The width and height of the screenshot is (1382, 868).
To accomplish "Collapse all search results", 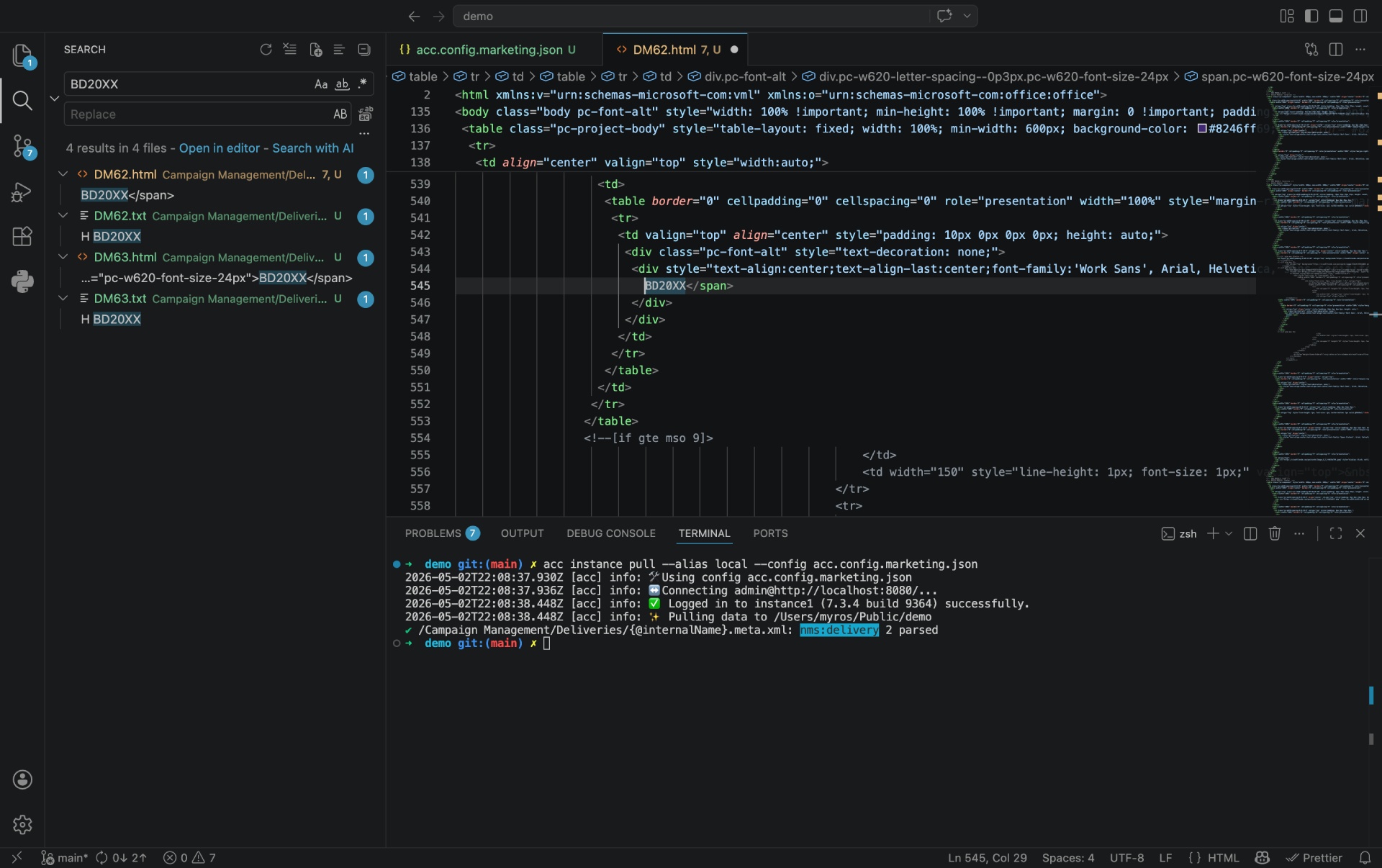I will coord(364,50).
